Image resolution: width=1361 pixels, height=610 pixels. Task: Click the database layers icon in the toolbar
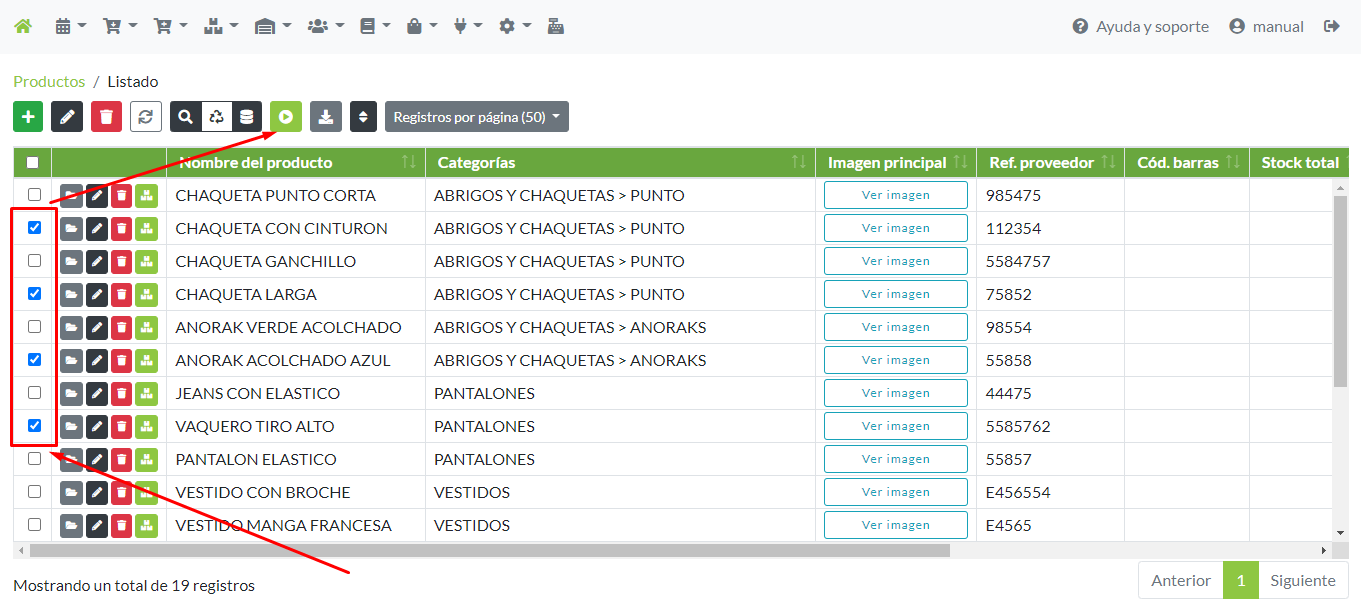[x=246, y=117]
